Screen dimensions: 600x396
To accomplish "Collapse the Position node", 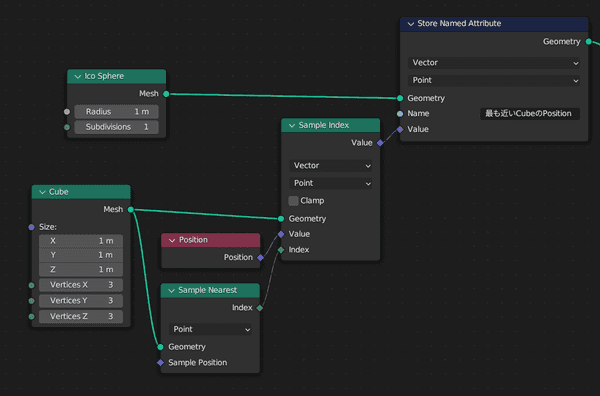I will 172,240.
